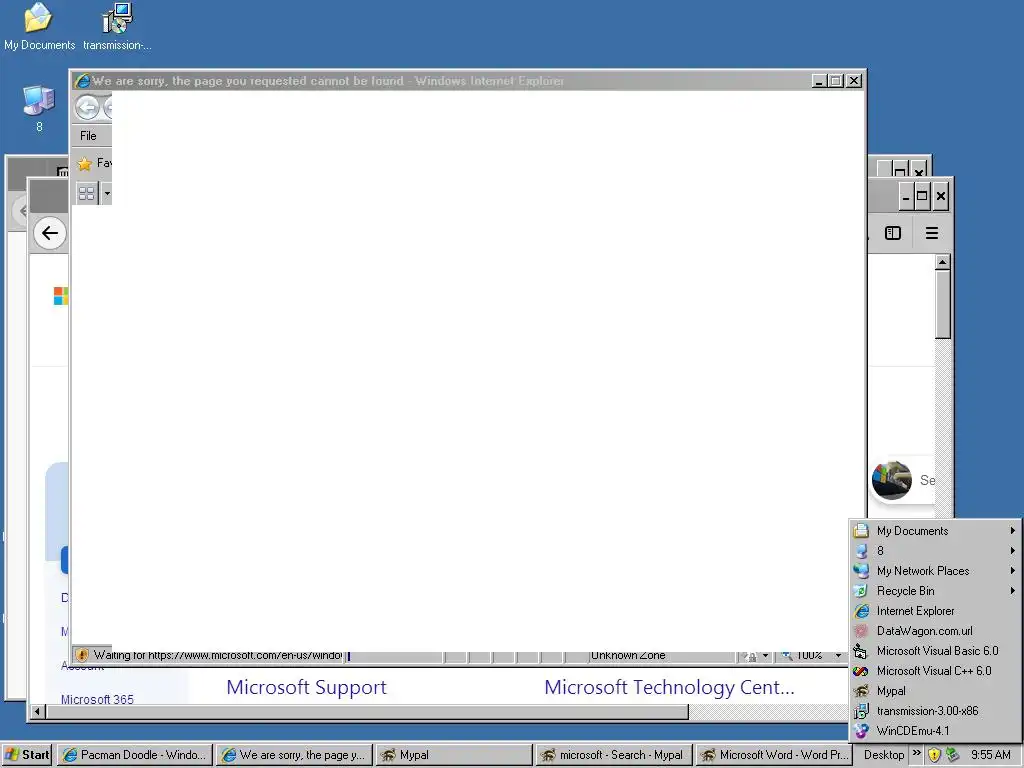Switch to the Mypal taskbar button
The width and height of the screenshot is (1024, 768).
tap(454, 755)
